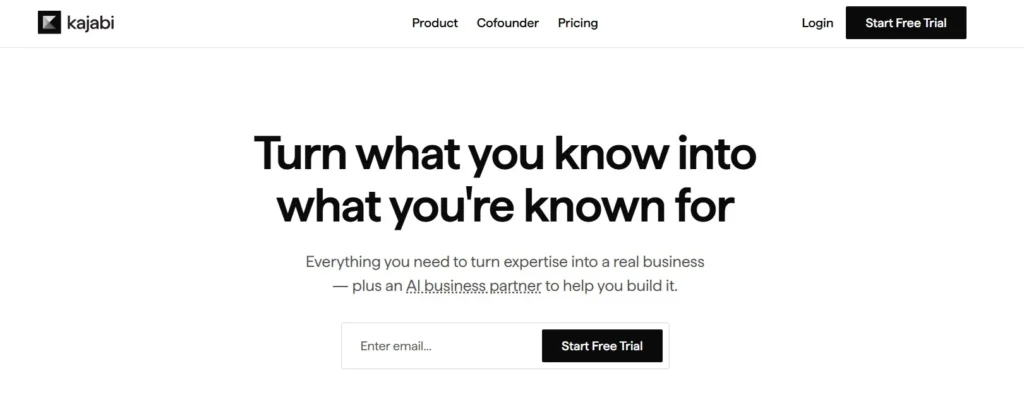Click the kajabi wordmark beside the logo
This screenshot has height=402, width=1024.
[x=90, y=23]
